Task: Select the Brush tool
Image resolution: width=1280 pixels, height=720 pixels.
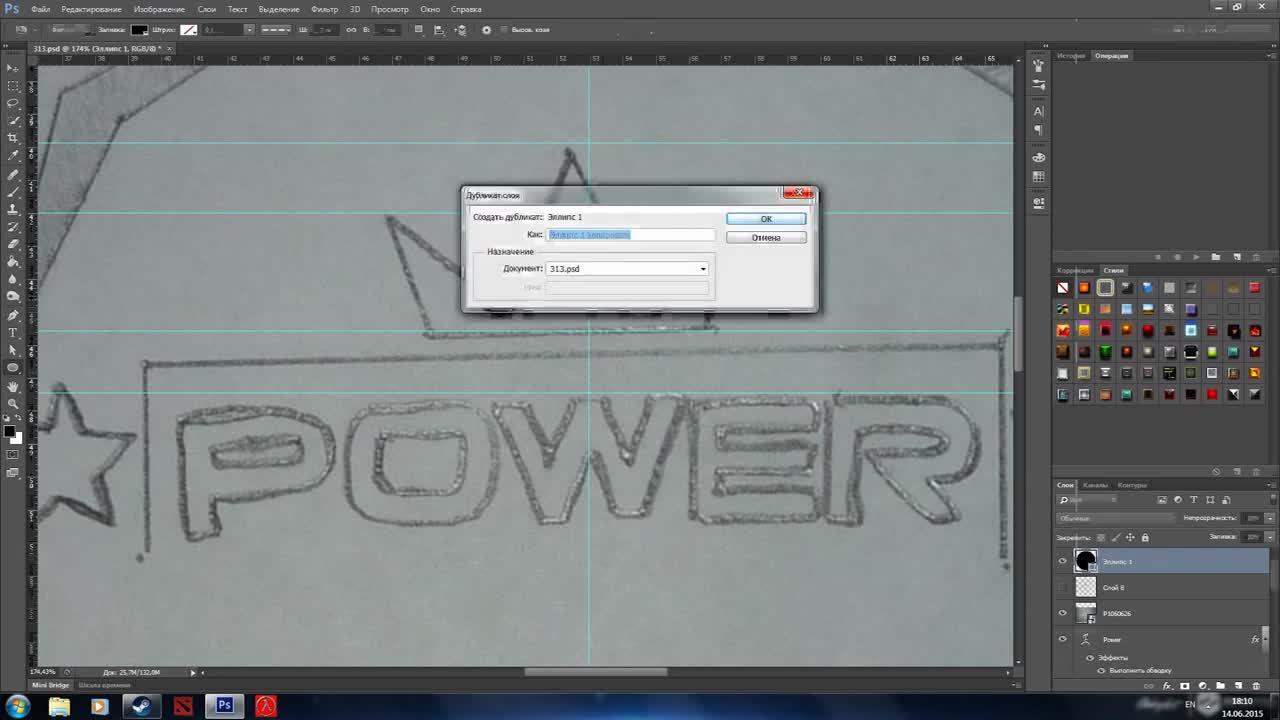Action: [x=13, y=190]
